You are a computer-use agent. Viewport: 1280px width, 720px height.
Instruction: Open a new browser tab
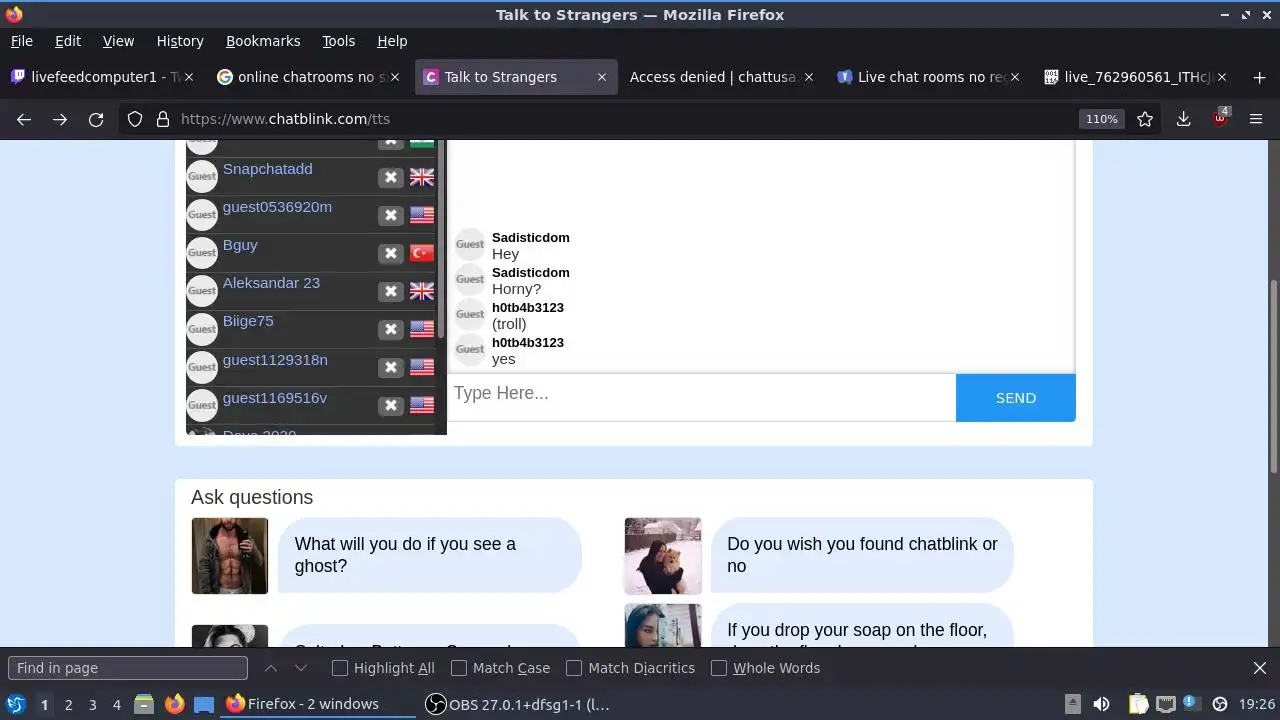(1257, 77)
